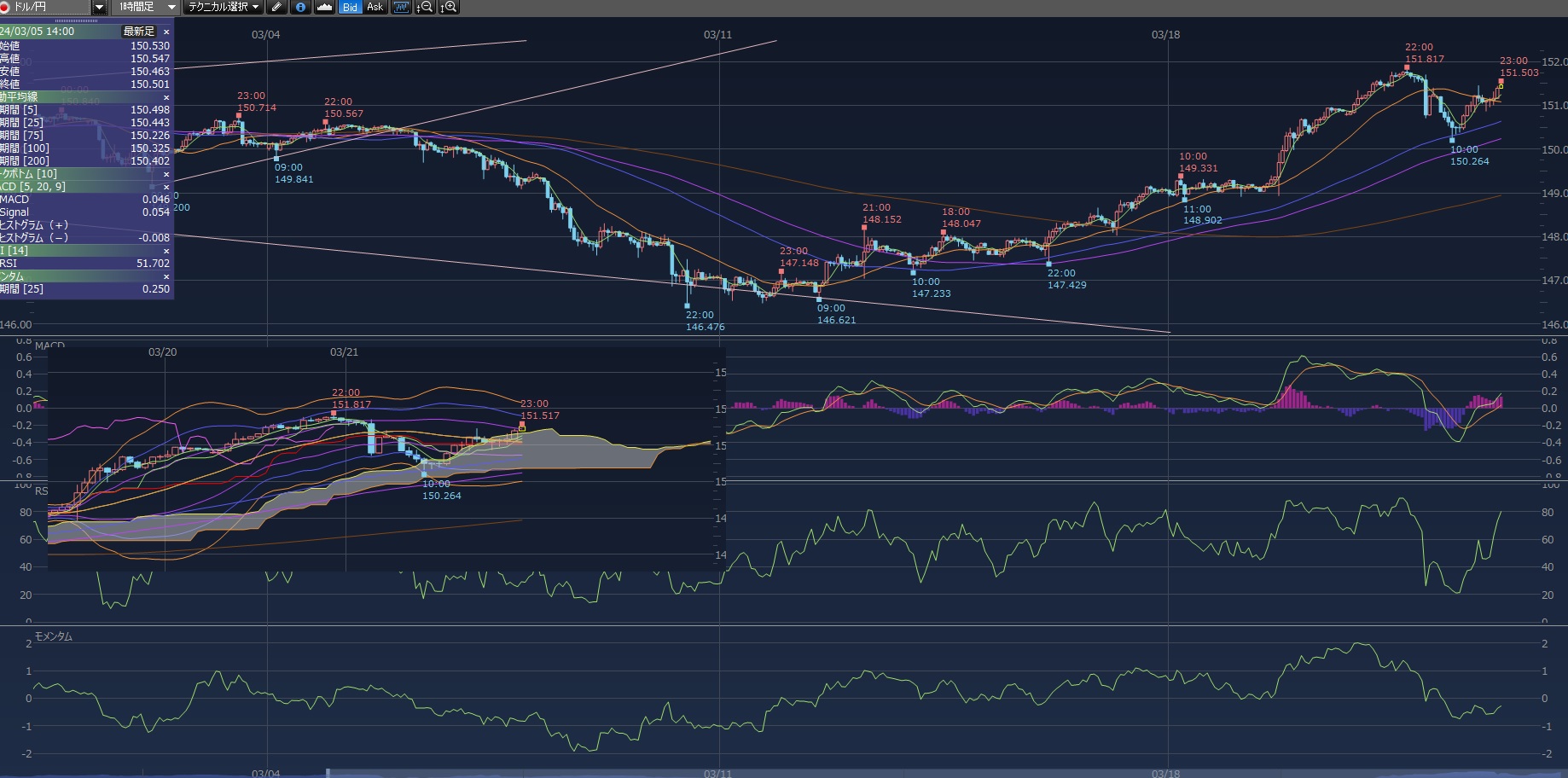Click the bottom timeline range slider handle
Viewport: 1568px width, 778px height.
point(328,773)
